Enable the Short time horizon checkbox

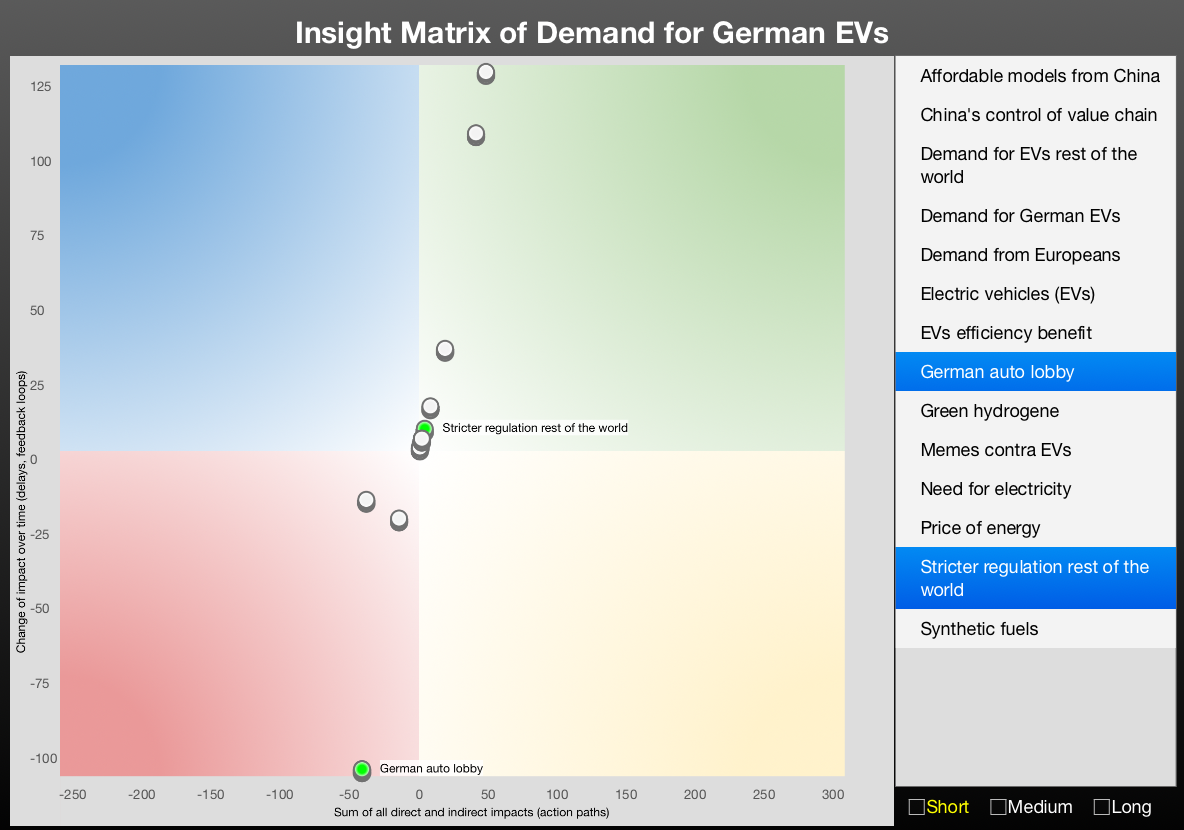(x=916, y=807)
